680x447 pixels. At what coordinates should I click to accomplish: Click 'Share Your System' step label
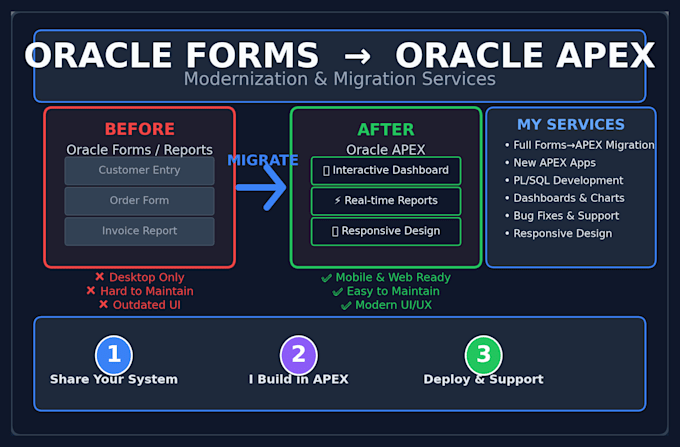[x=114, y=379]
